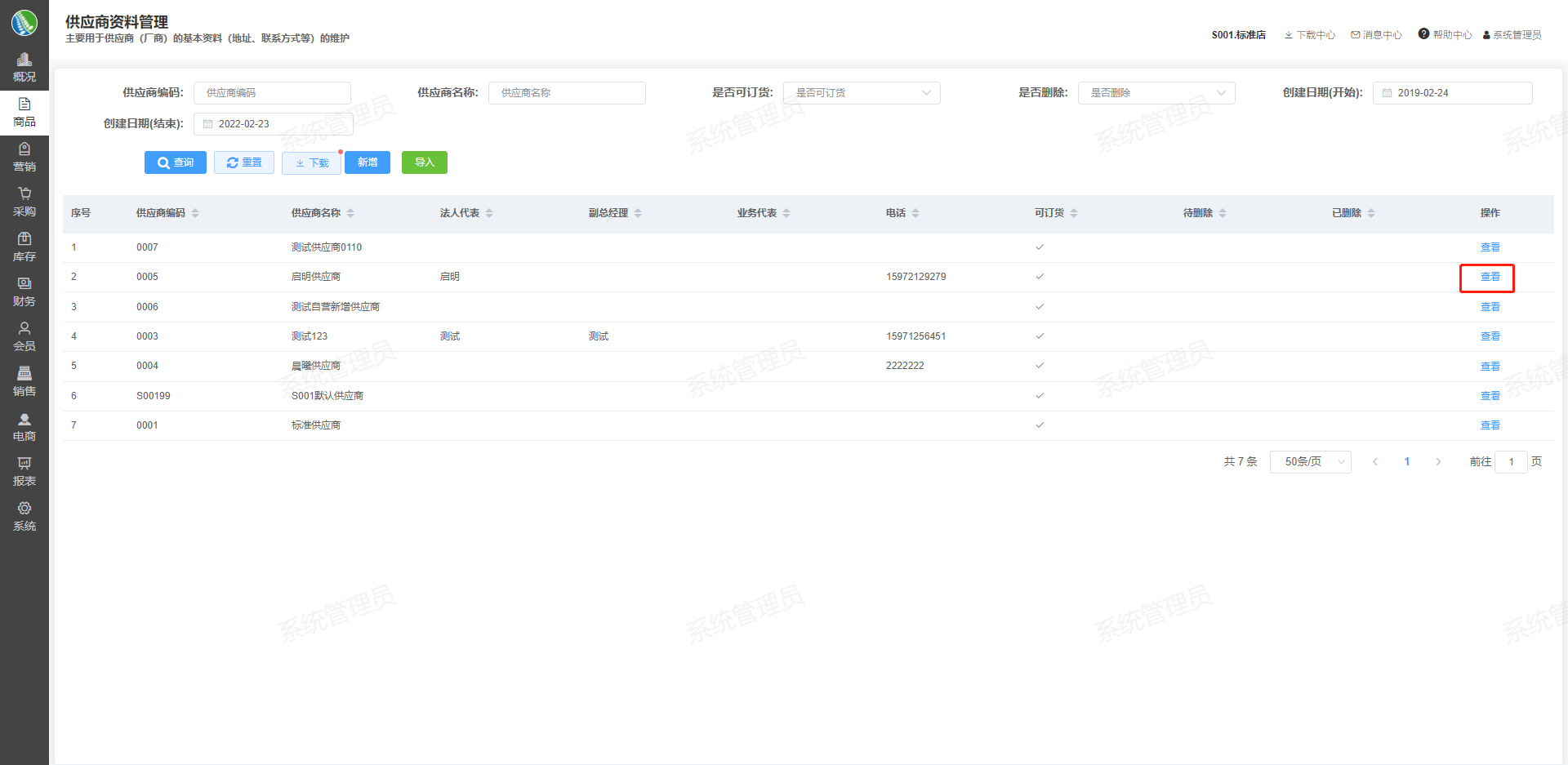
Task: Click the 新增 add button
Action: (x=367, y=162)
